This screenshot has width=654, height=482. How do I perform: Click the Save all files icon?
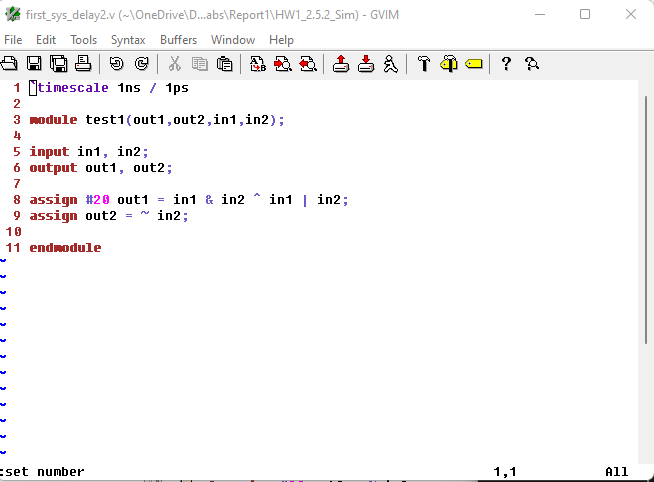pyautogui.click(x=59, y=64)
